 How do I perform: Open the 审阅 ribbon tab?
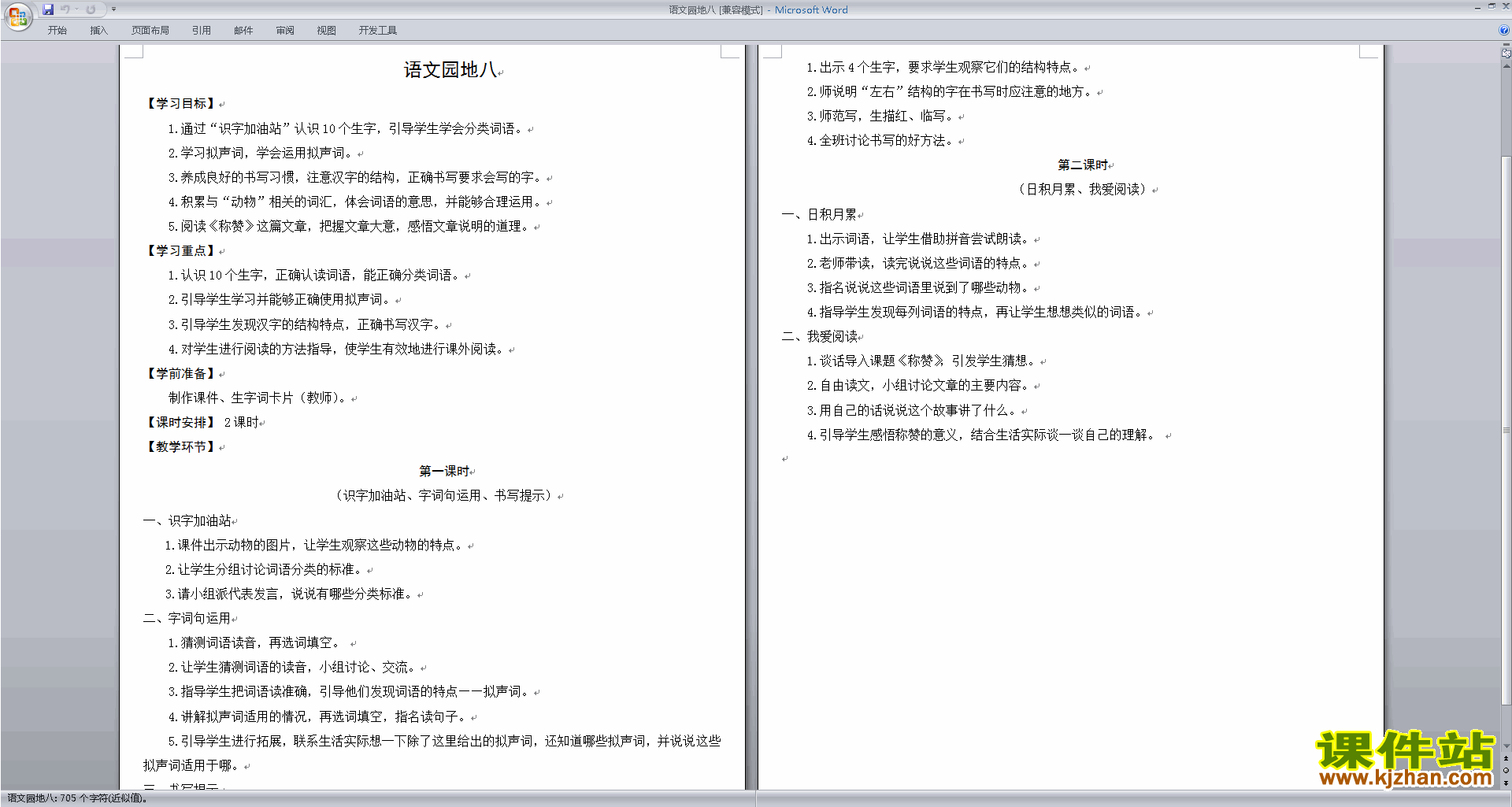pyautogui.click(x=285, y=31)
